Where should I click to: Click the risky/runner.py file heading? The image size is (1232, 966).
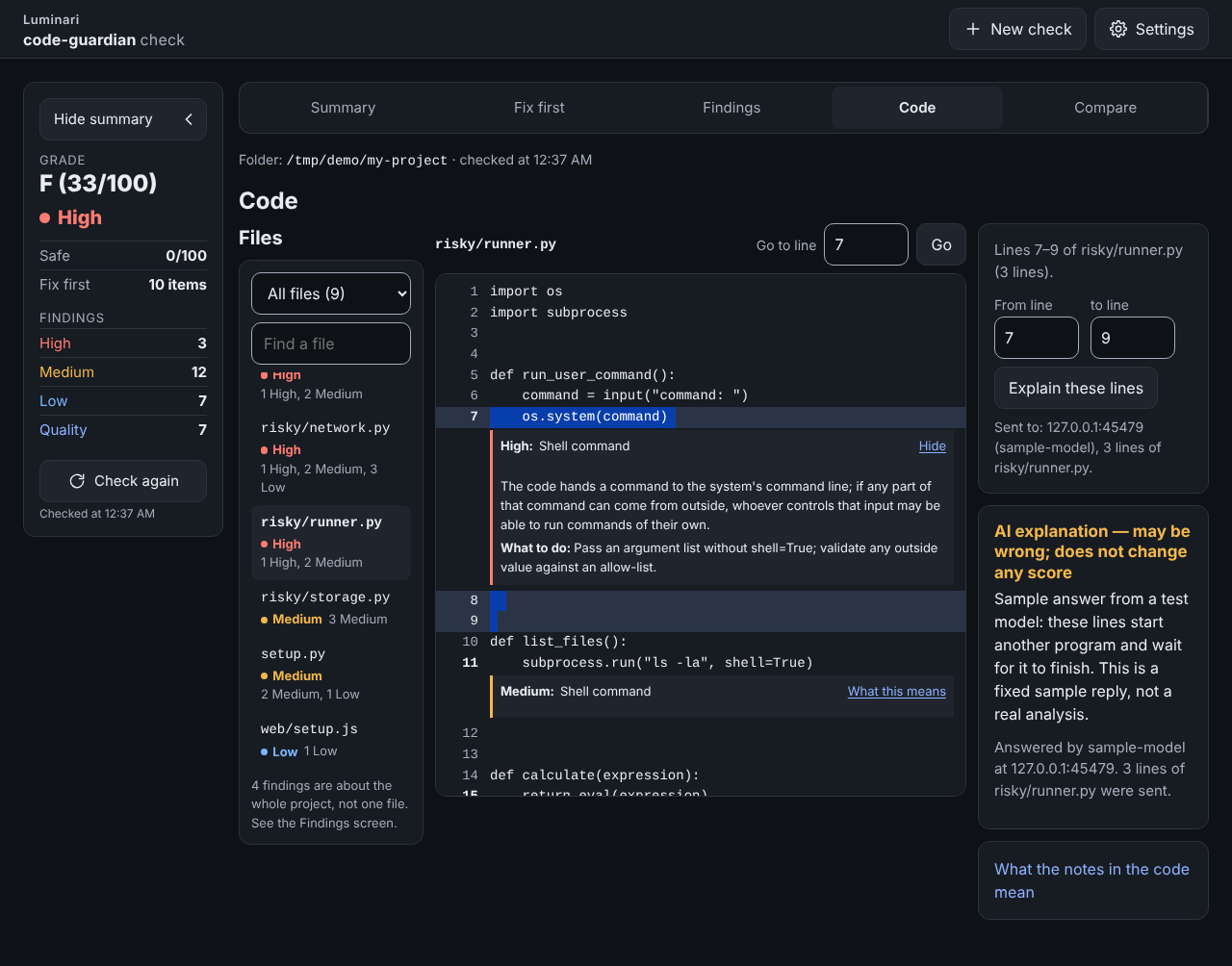pos(496,244)
